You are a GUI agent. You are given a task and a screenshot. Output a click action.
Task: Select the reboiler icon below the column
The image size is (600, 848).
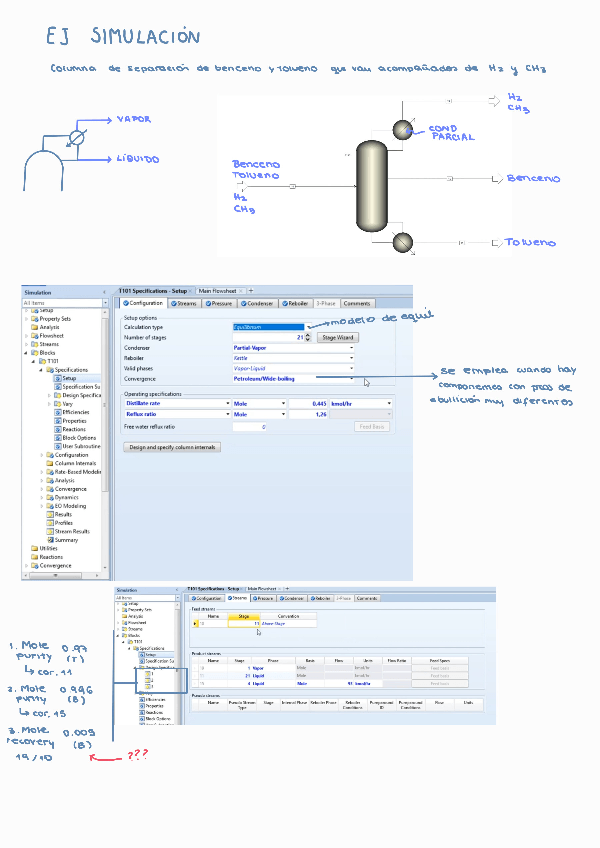(403, 242)
